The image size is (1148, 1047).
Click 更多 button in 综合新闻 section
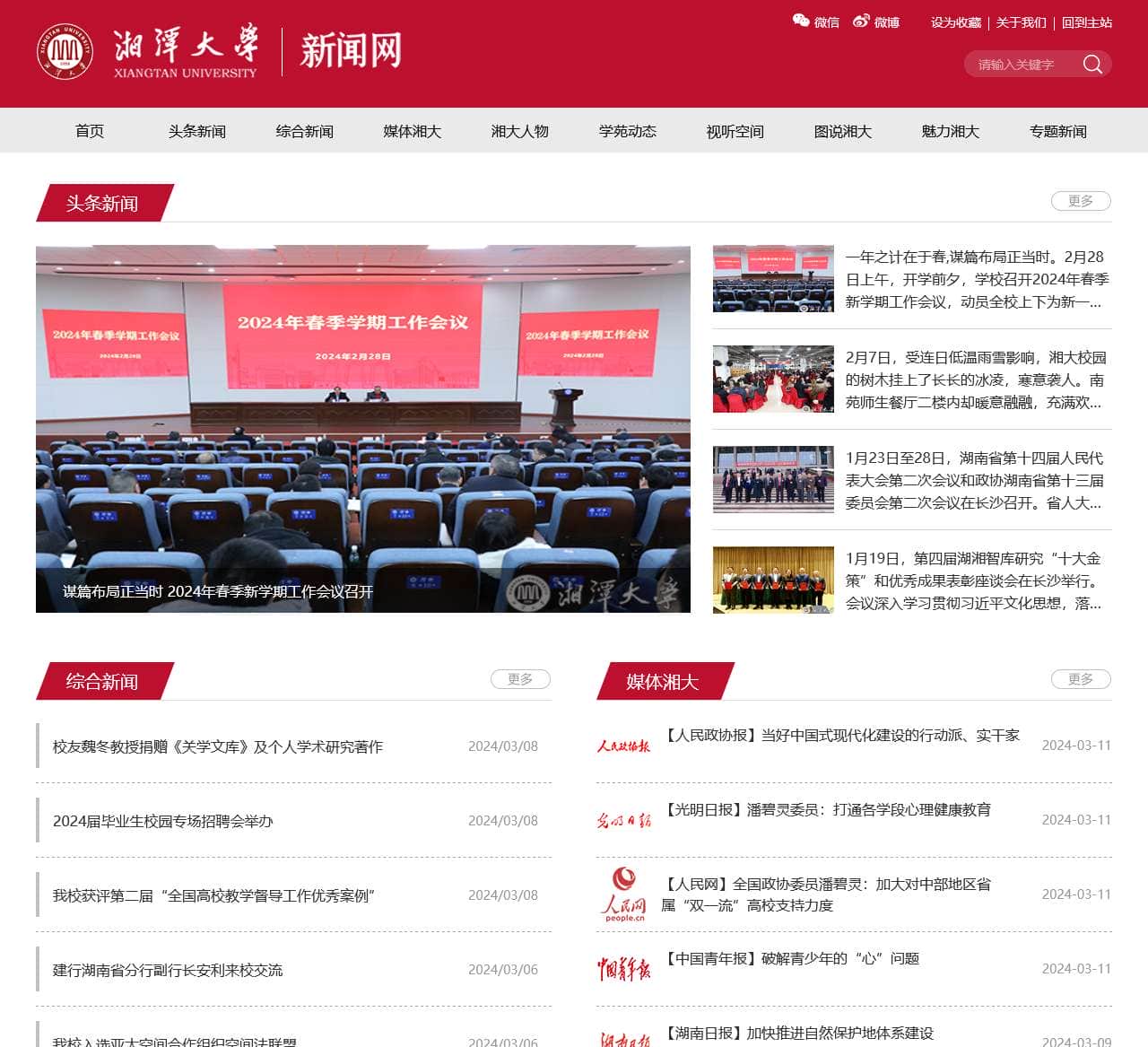[520, 679]
